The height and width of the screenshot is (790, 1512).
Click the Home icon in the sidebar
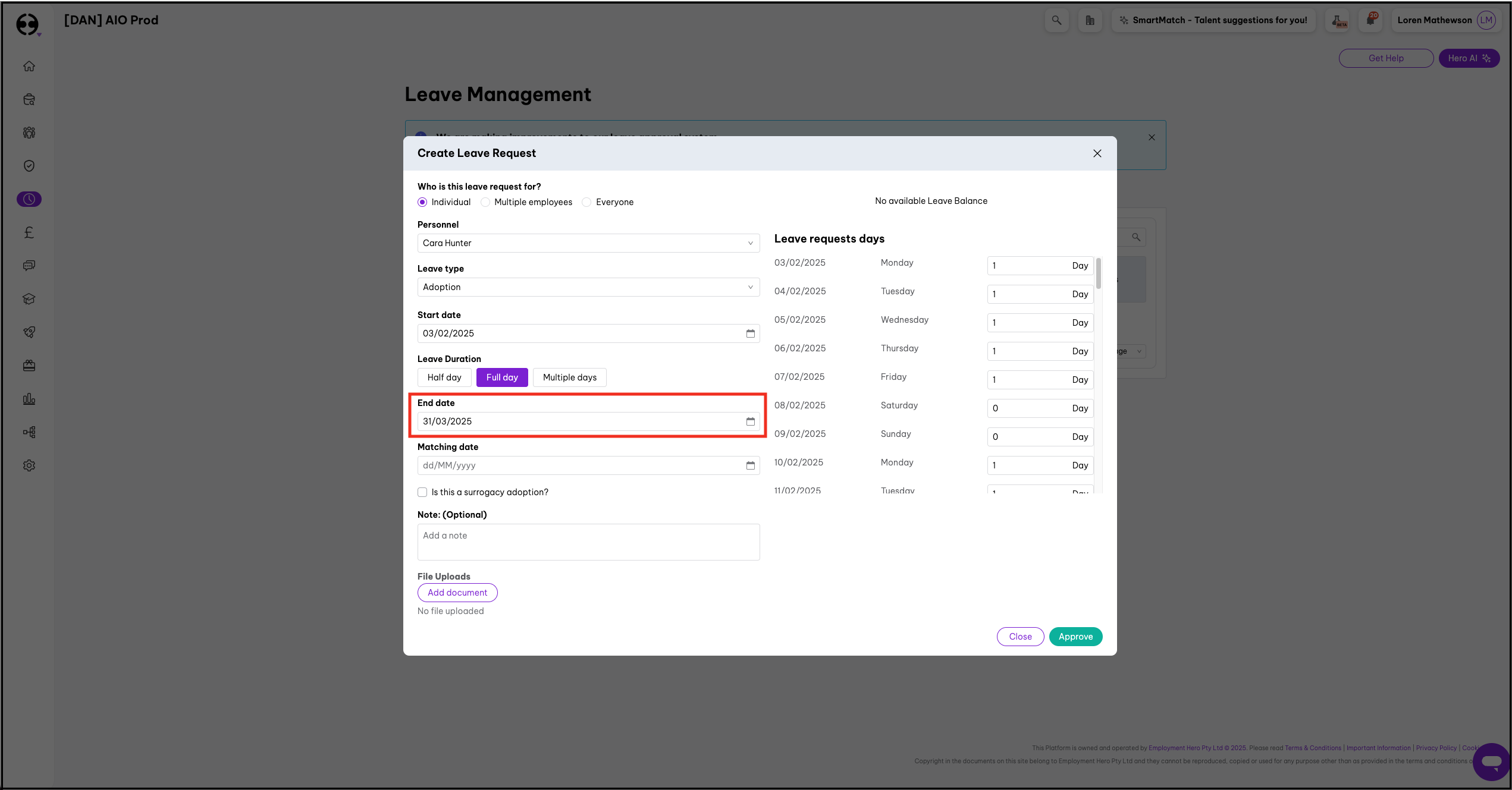point(29,66)
